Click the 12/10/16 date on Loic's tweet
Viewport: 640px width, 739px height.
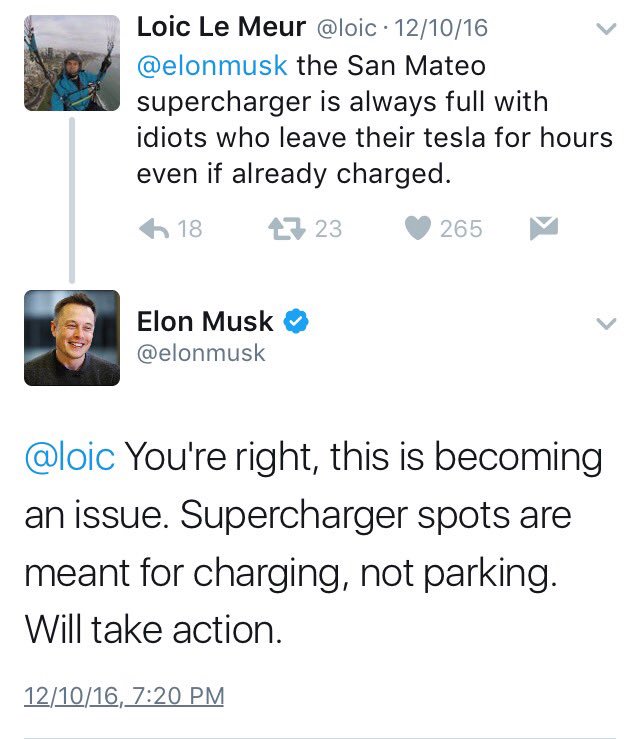(441, 28)
